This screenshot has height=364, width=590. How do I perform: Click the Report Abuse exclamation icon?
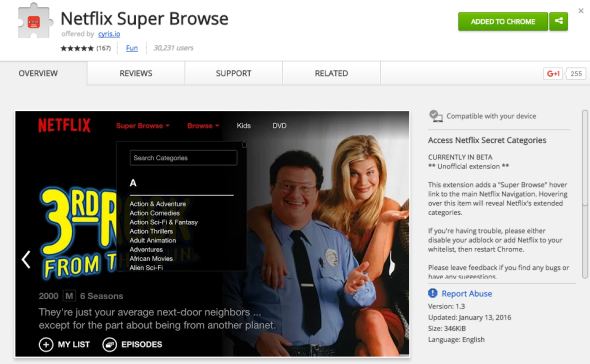click(x=433, y=293)
